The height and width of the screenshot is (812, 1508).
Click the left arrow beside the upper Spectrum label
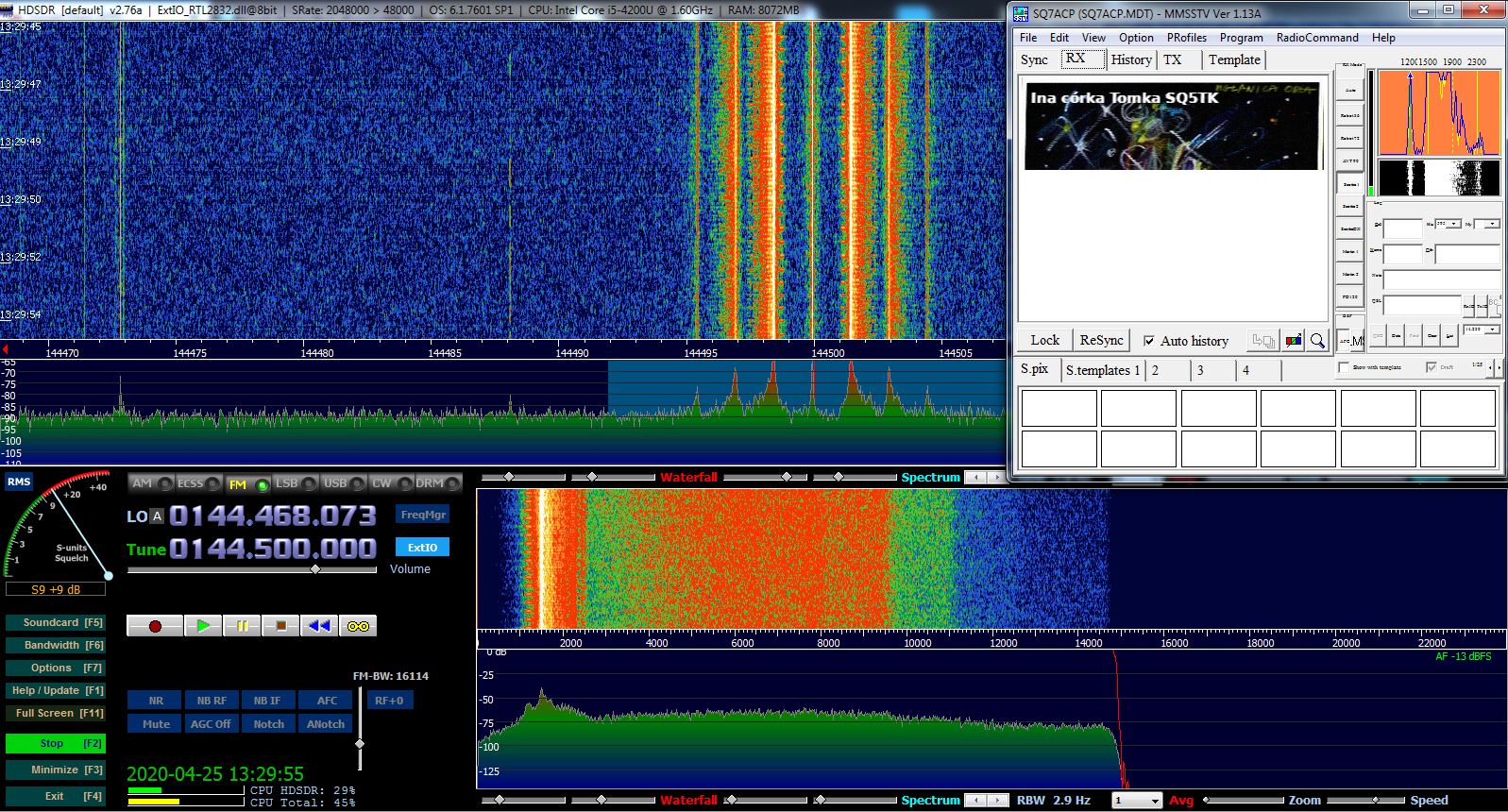(976, 478)
